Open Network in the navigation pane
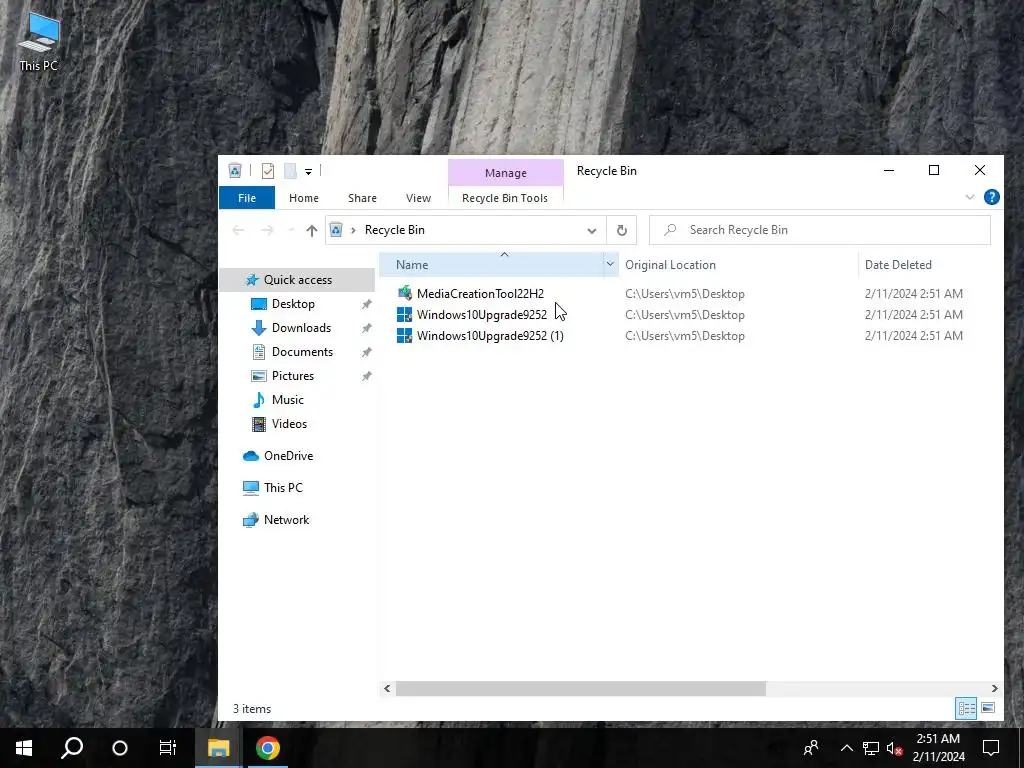This screenshot has width=1024, height=768. click(x=286, y=520)
